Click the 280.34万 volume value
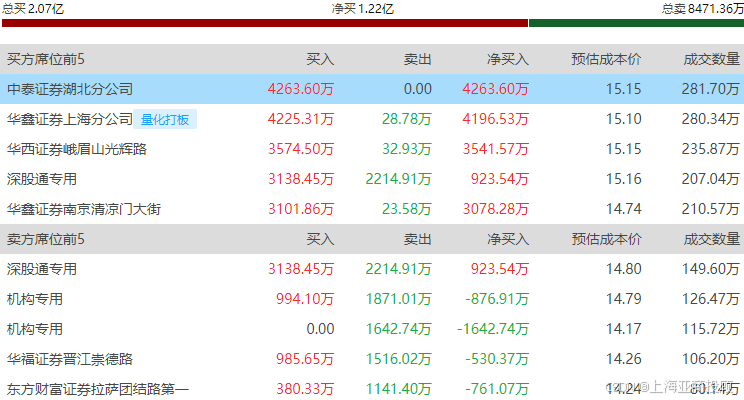Screen dimensions: 744x400 (x=711, y=119)
